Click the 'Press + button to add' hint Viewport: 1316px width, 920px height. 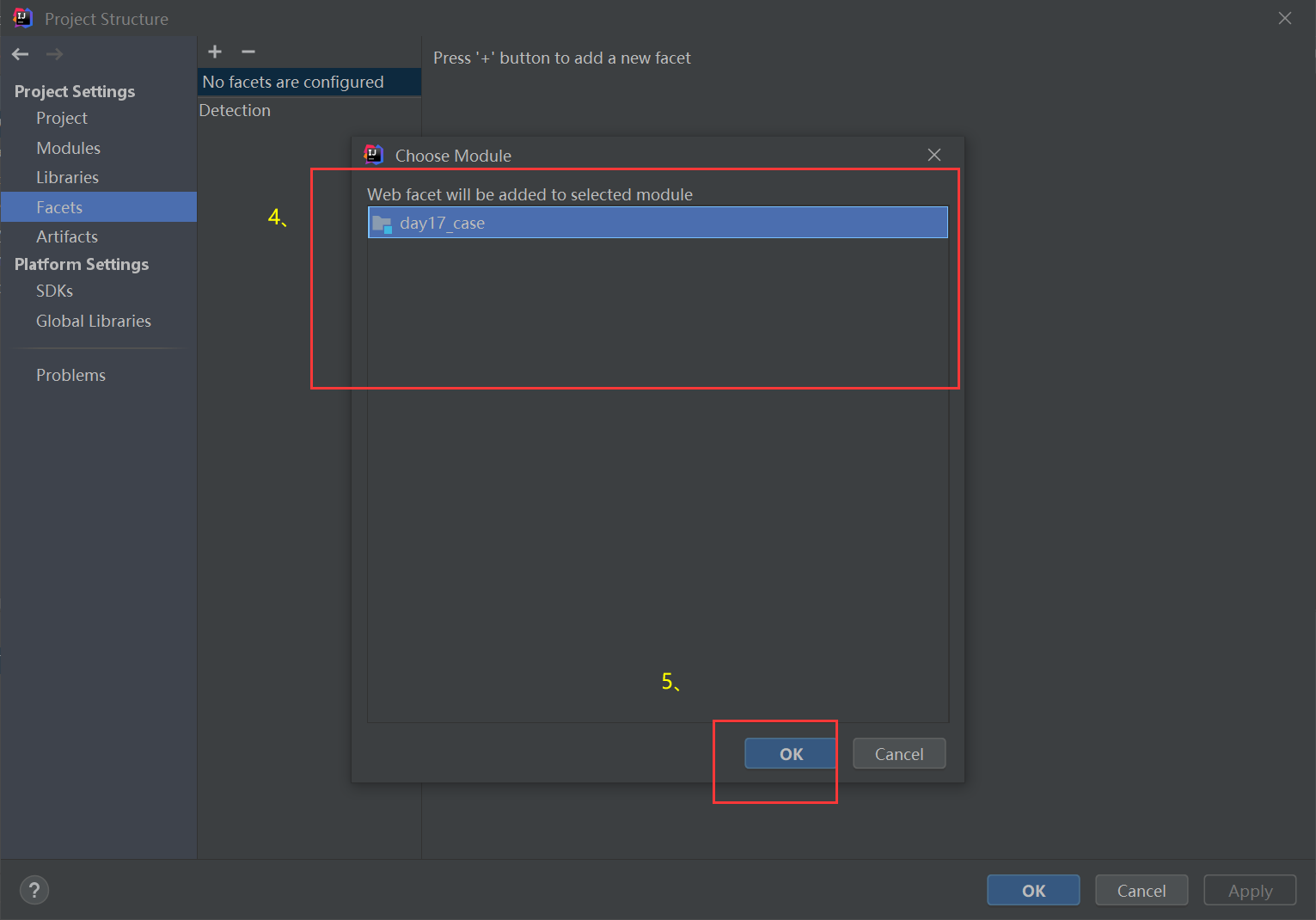pyautogui.click(x=562, y=58)
